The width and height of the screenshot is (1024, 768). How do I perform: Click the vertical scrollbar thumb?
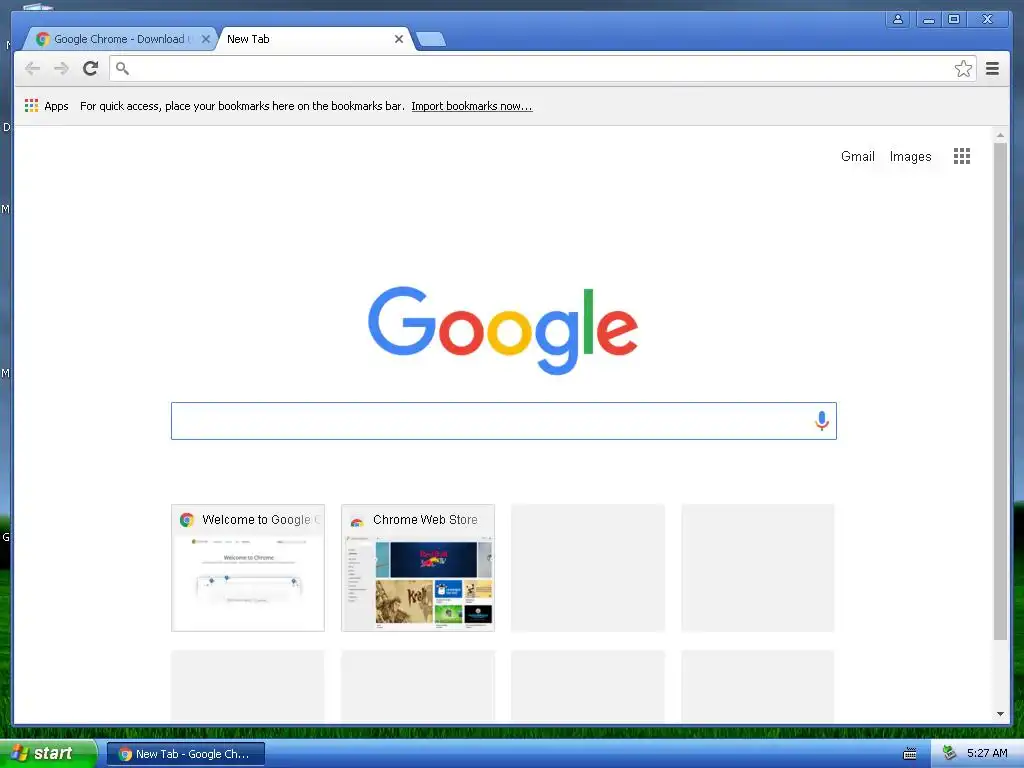[x=1000, y=391]
